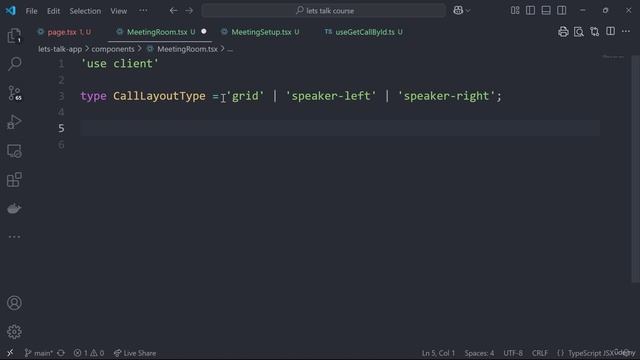Click CallLayoutType identifier in code

click(x=159, y=96)
